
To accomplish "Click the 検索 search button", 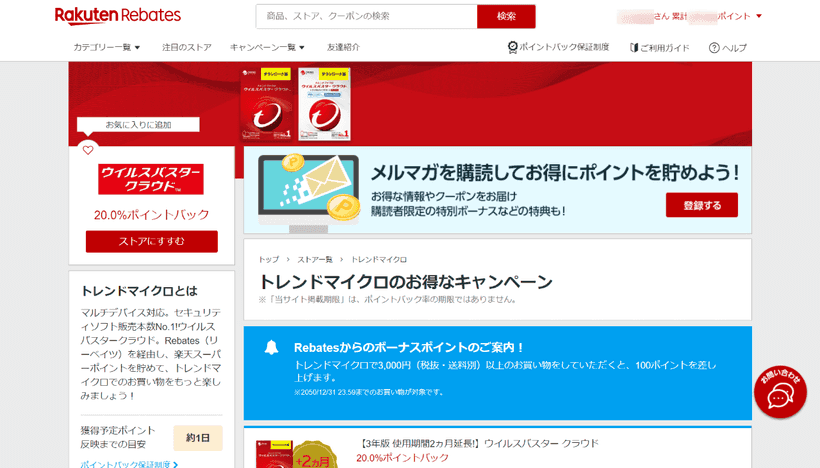I will (506, 16).
